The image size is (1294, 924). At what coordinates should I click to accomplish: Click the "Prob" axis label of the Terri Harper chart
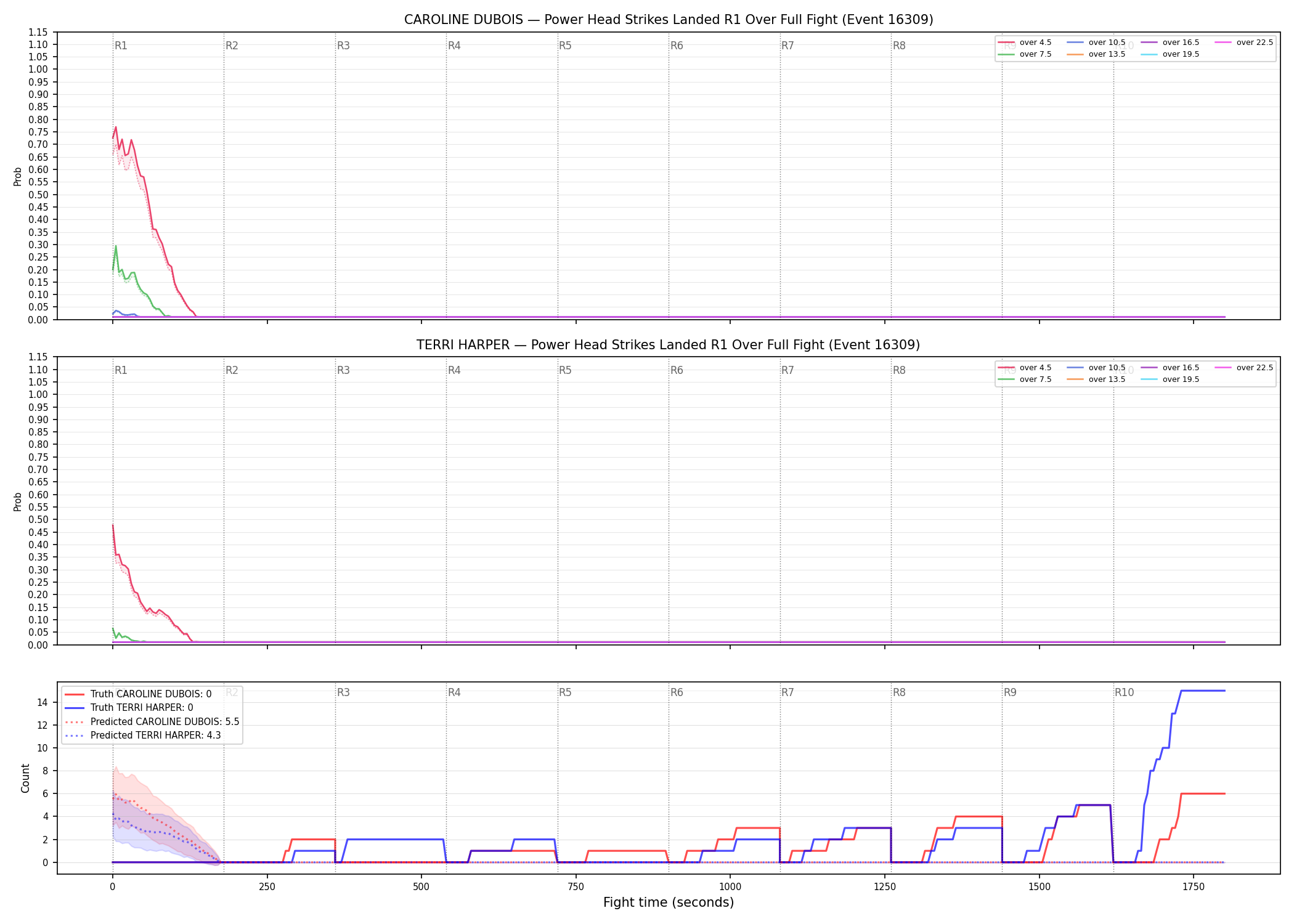[x=18, y=501]
